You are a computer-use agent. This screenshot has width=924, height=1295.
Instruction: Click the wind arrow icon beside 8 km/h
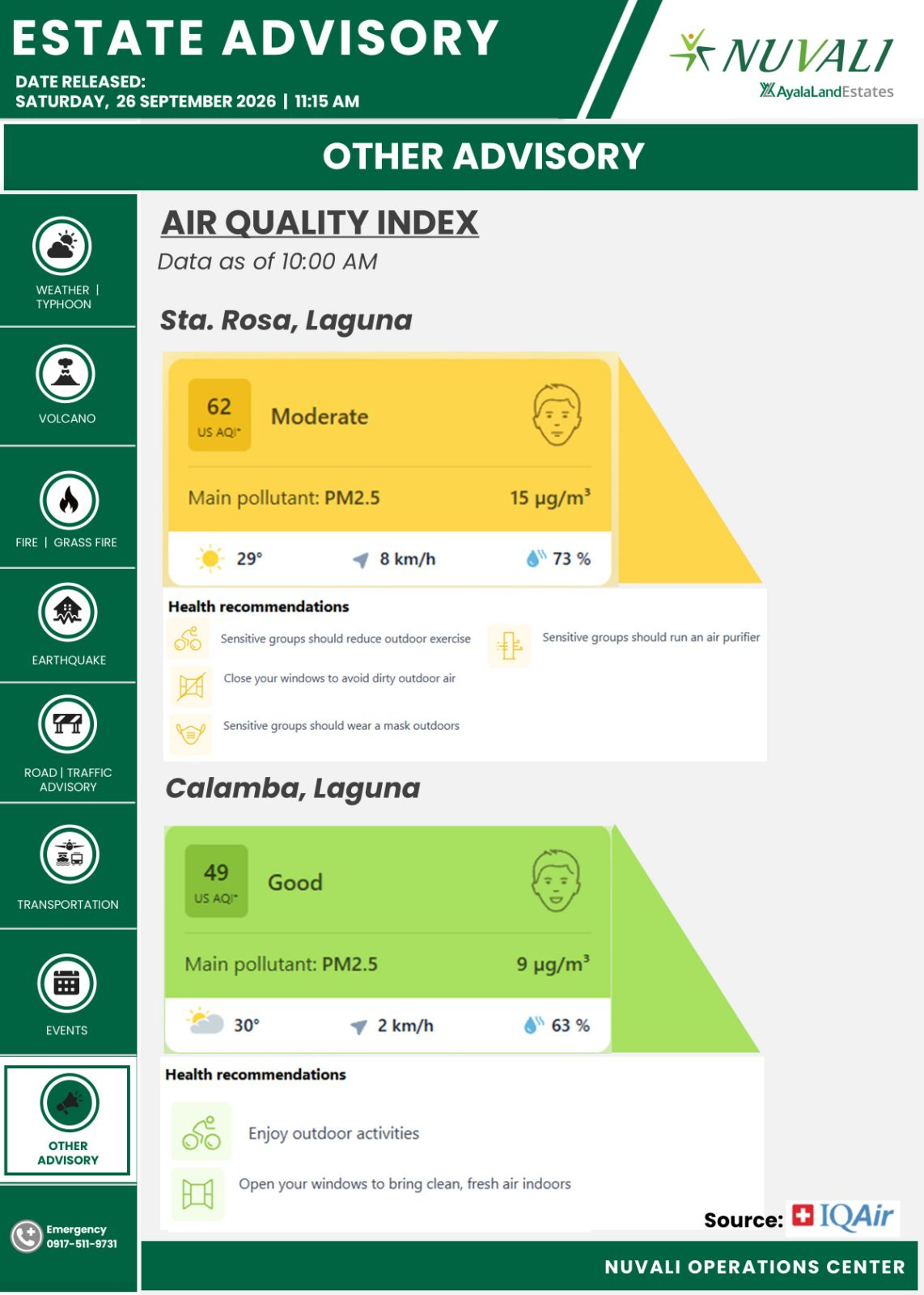(x=361, y=559)
